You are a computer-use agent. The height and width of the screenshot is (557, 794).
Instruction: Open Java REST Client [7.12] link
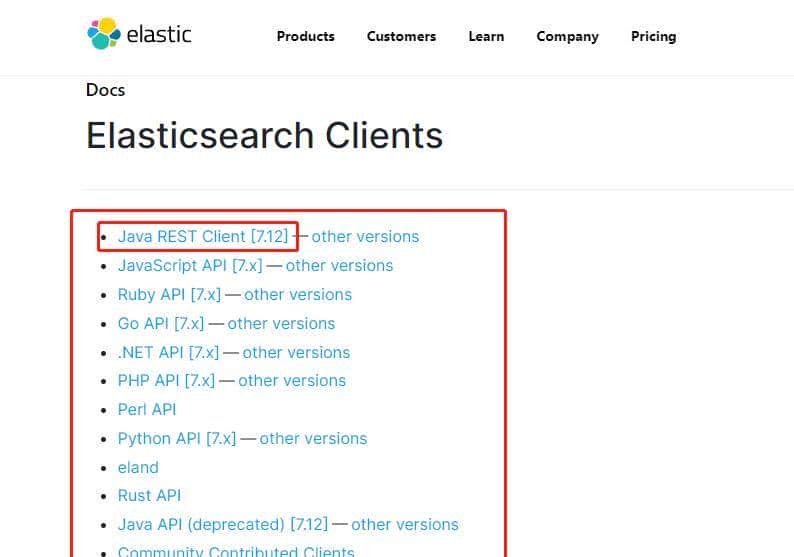(203, 237)
